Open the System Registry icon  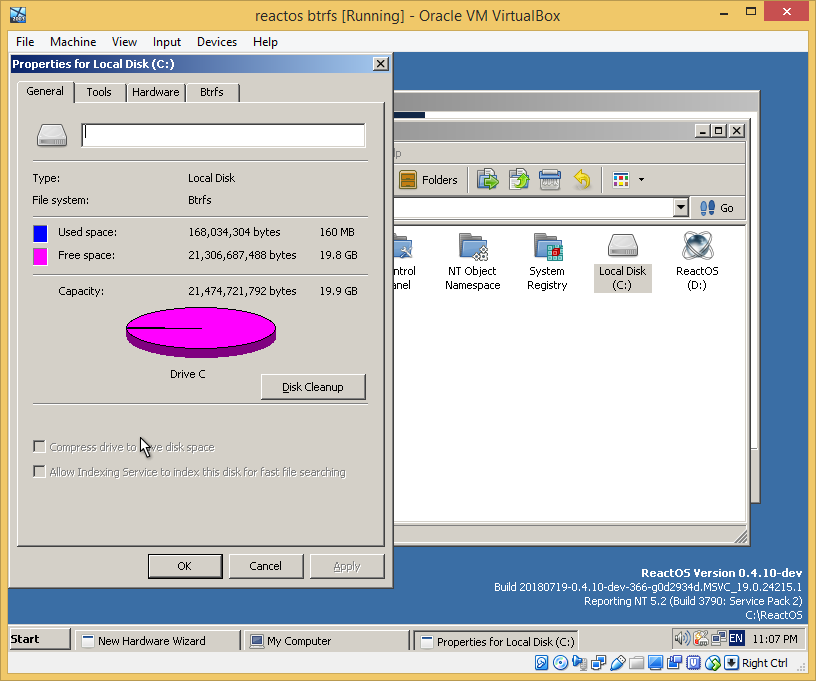coord(547,248)
